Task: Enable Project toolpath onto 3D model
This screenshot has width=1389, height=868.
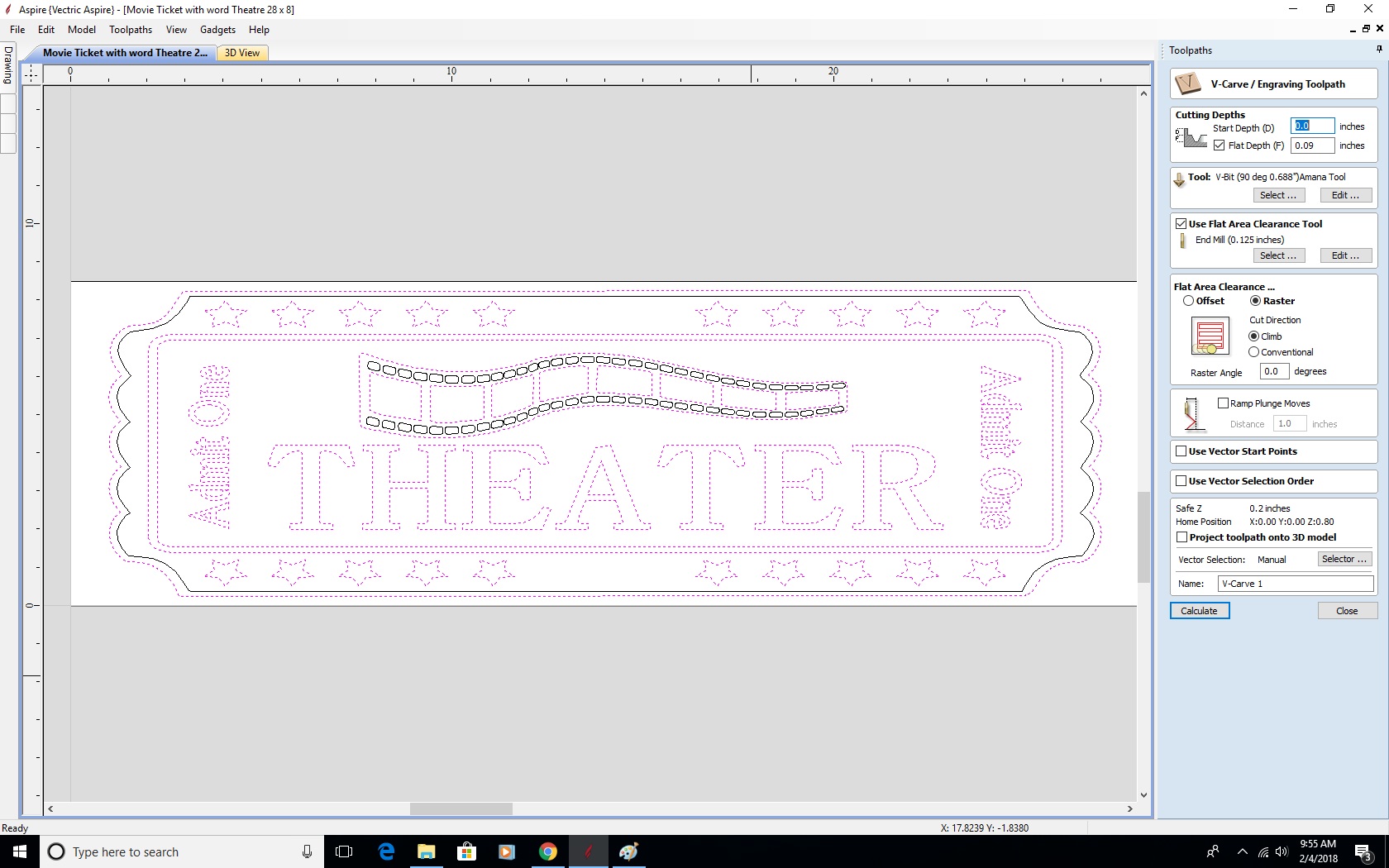Action: pos(1181,537)
